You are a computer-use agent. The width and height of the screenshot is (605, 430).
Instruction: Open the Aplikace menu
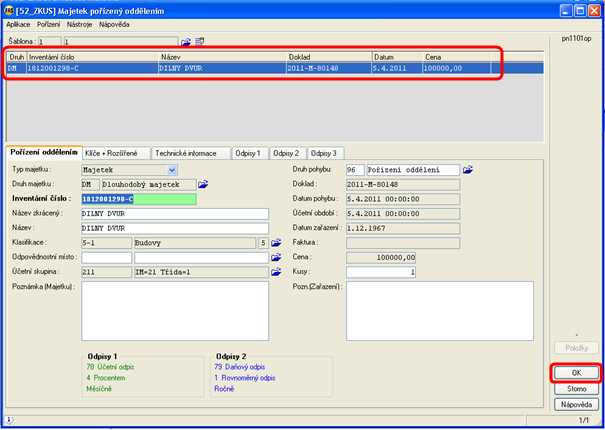(x=19, y=23)
